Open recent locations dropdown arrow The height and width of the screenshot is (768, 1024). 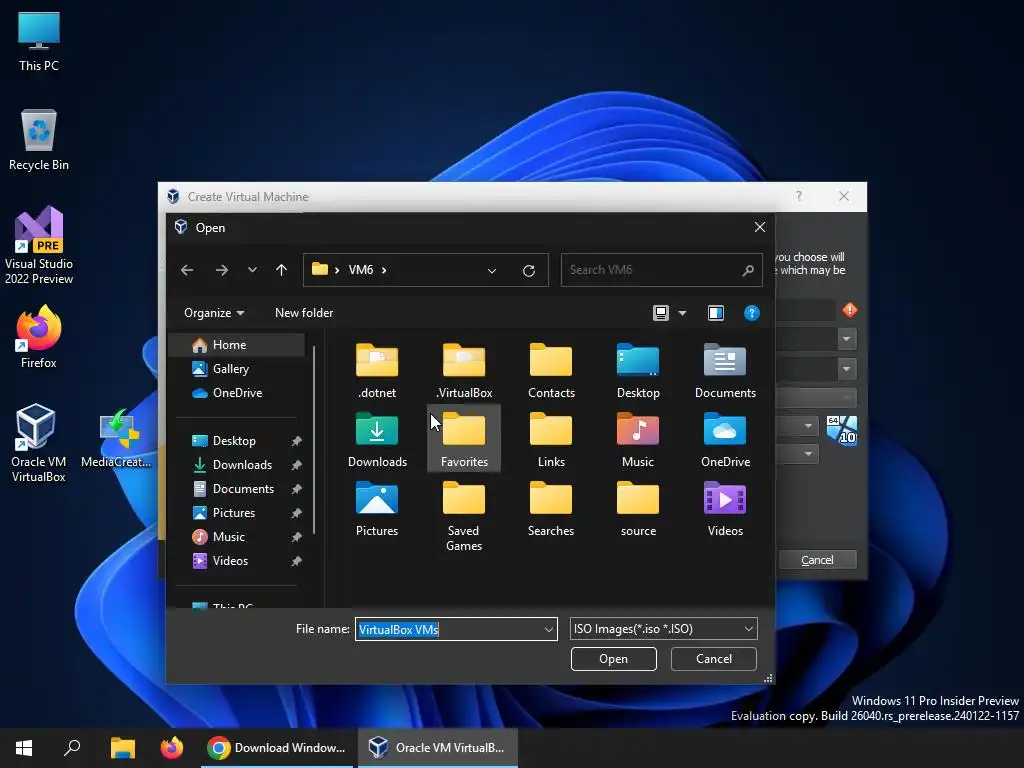(x=252, y=270)
